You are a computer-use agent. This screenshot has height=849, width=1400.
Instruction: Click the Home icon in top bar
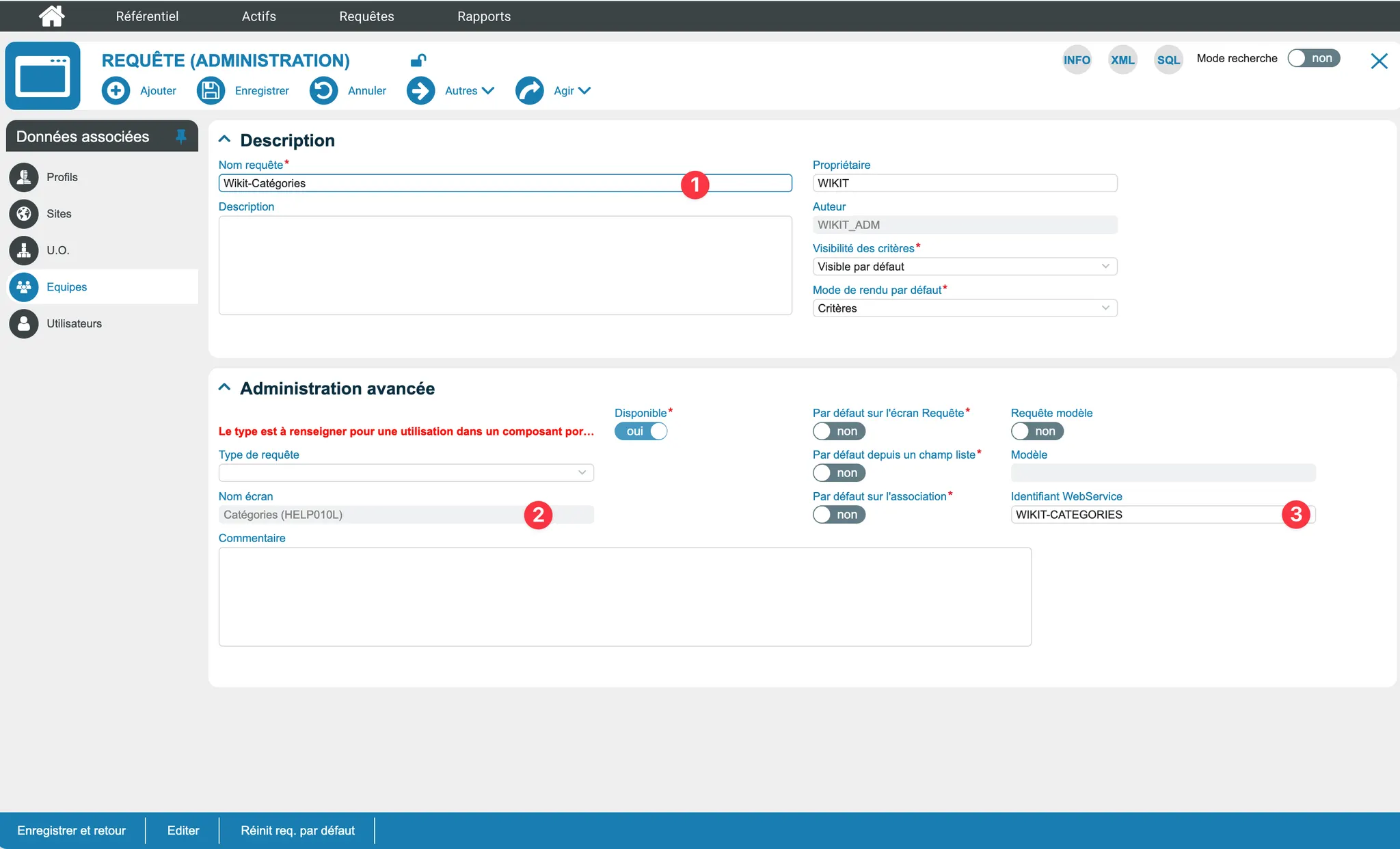coord(52,16)
